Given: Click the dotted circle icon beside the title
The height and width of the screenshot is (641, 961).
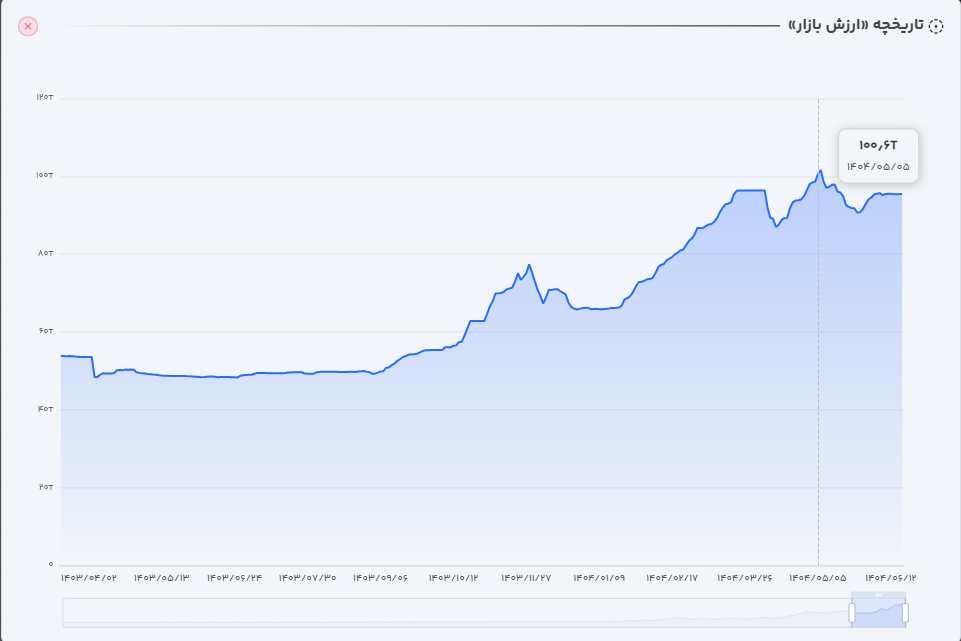Looking at the screenshot, I should pyautogui.click(x=936, y=26).
